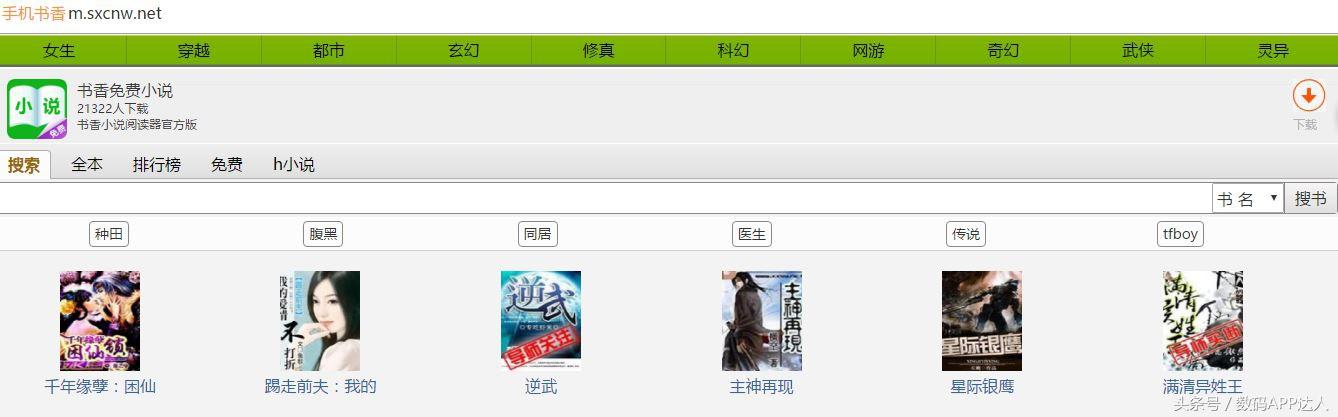Image resolution: width=1338 pixels, height=417 pixels.
Task: Open the 免费 tab
Action: pos(227,164)
